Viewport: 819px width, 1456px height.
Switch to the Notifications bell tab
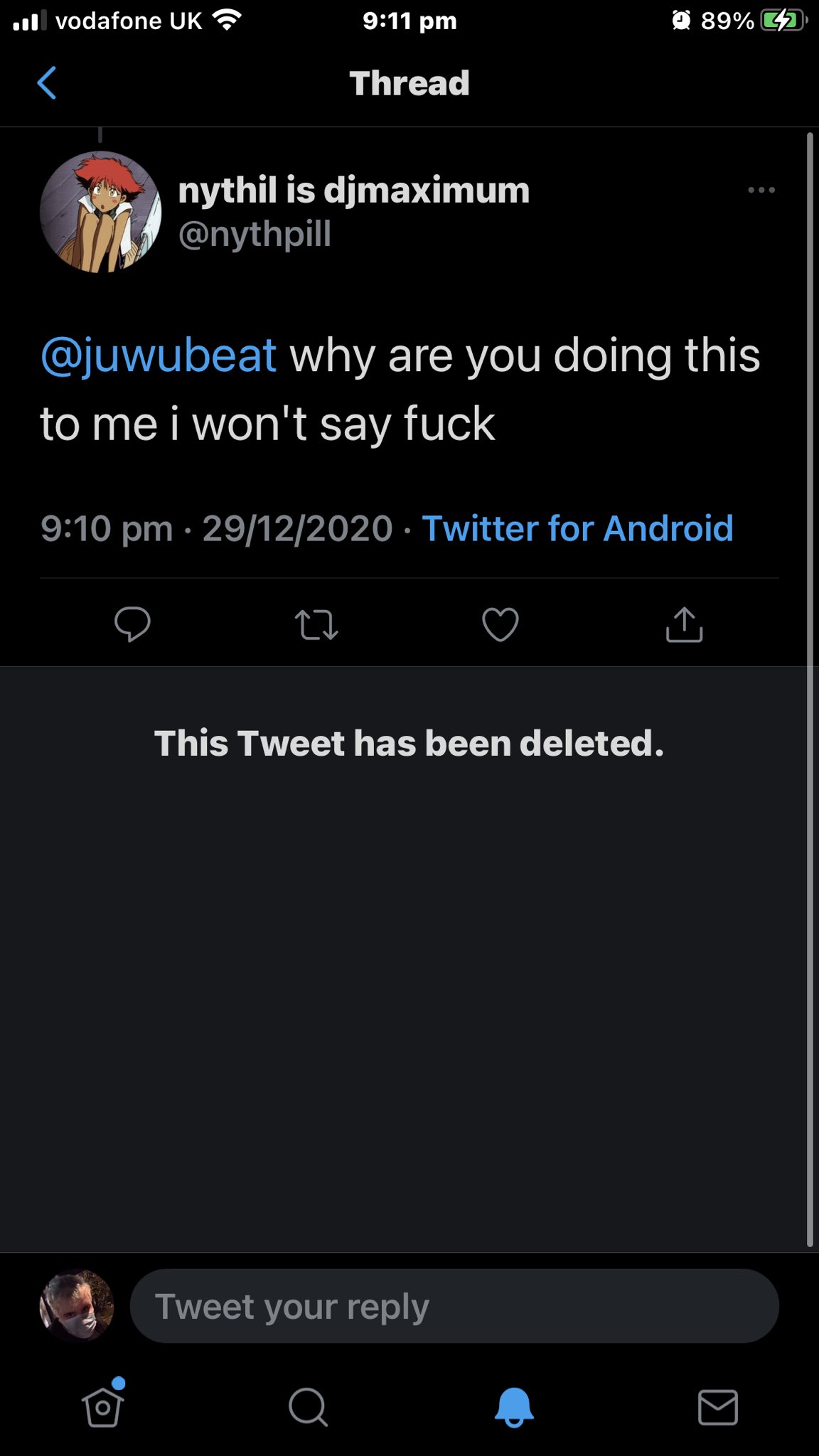tap(513, 1407)
